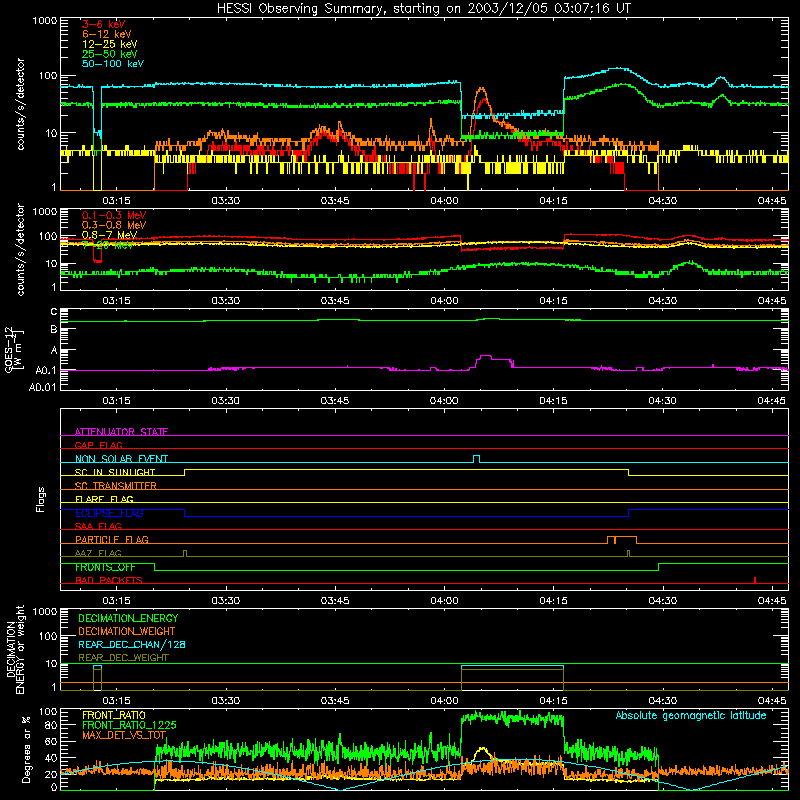Click the BAD_PACKETS red spike near 04:42
The width and height of the screenshot is (800, 800).
point(755,580)
